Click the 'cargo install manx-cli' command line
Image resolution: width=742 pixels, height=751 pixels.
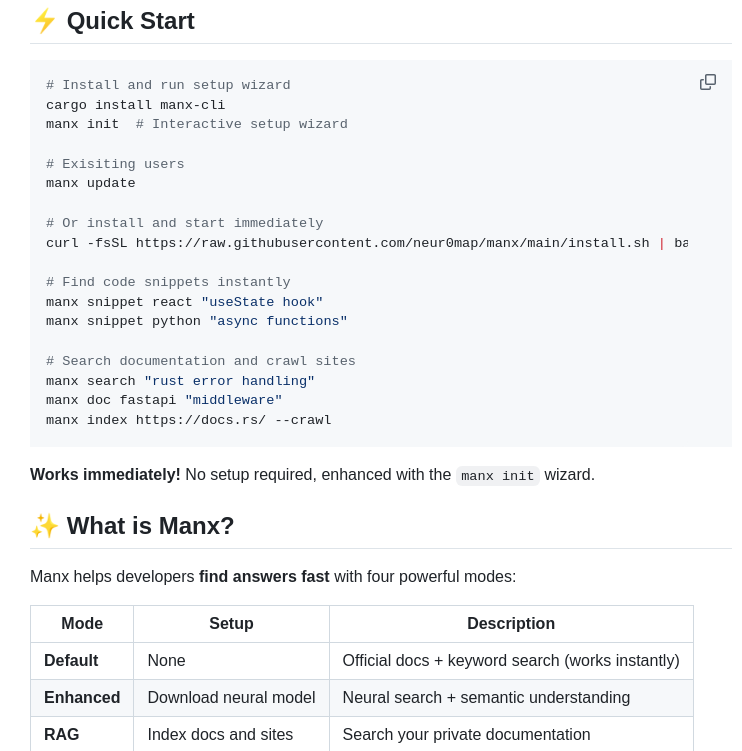(x=136, y=105)
